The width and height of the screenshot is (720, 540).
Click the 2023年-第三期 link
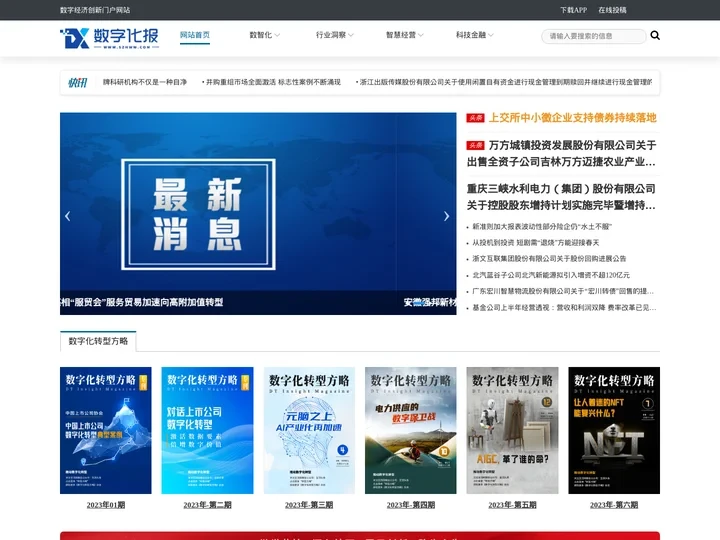point(309,505)
